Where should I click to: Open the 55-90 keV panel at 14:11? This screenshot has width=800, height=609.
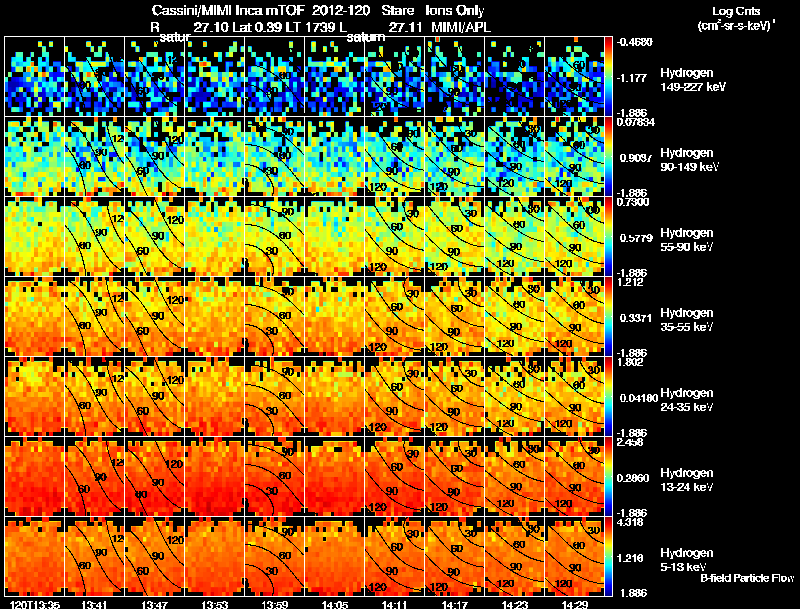(x=394, y=236)
